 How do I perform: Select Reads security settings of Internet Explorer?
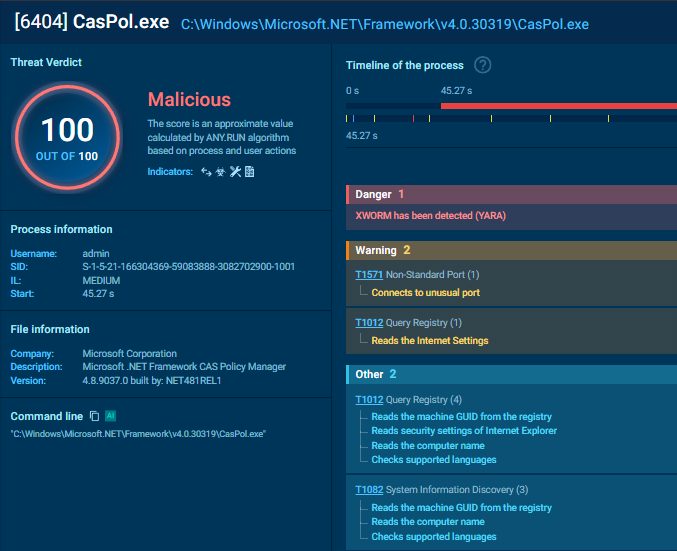[464, 431]
